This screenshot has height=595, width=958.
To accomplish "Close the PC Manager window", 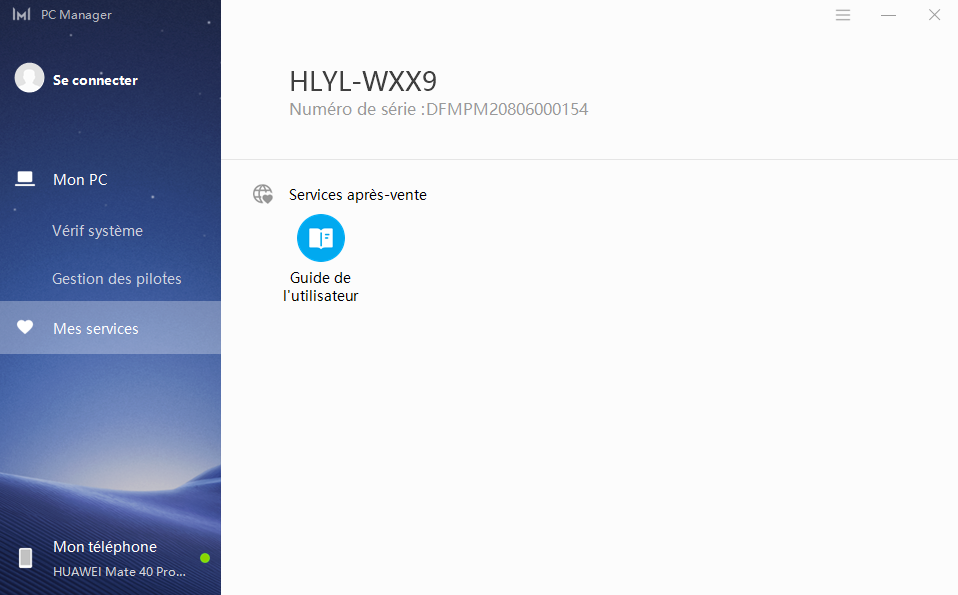I will pyautogui.click(x=934, y=15).
